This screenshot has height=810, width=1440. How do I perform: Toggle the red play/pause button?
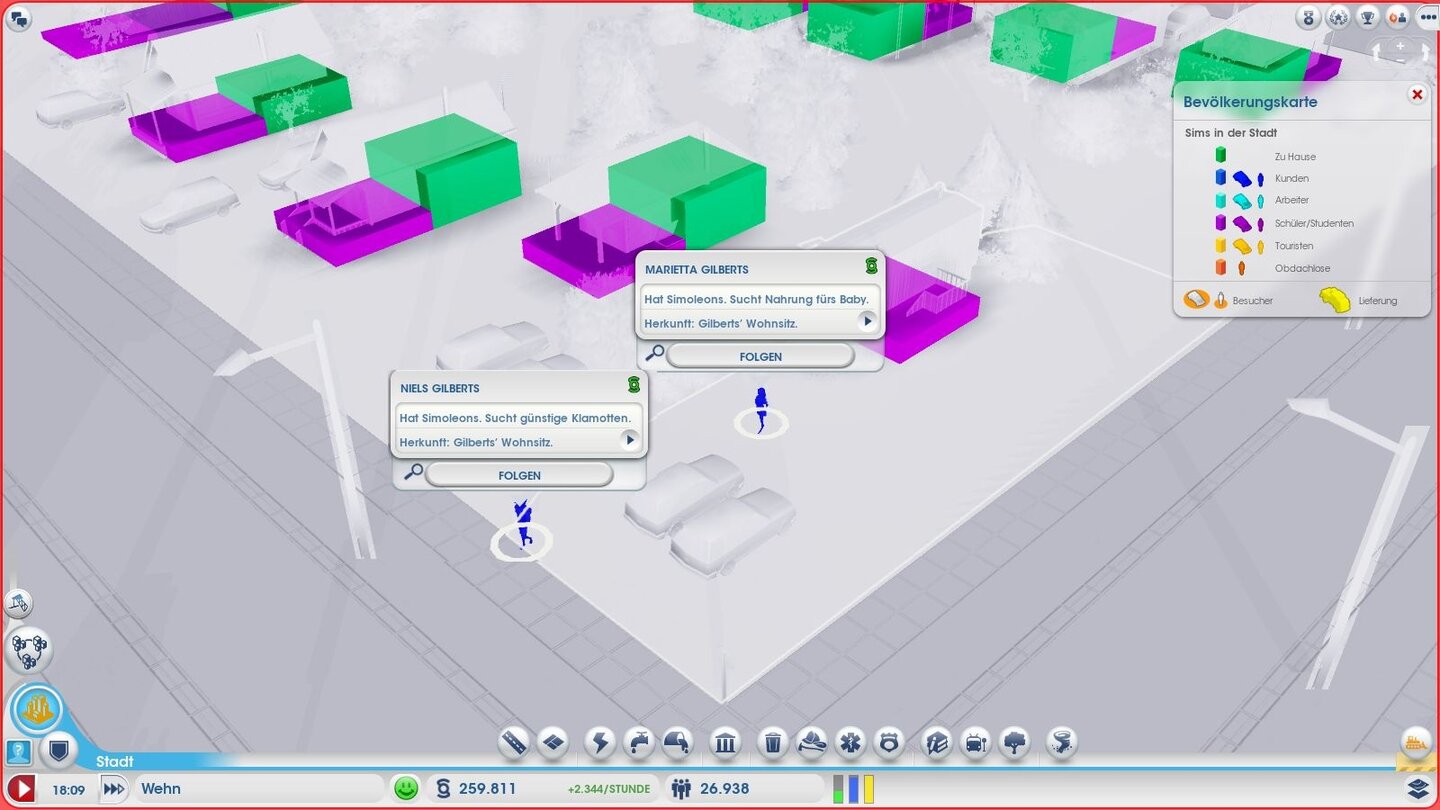[x=21, y=788]
